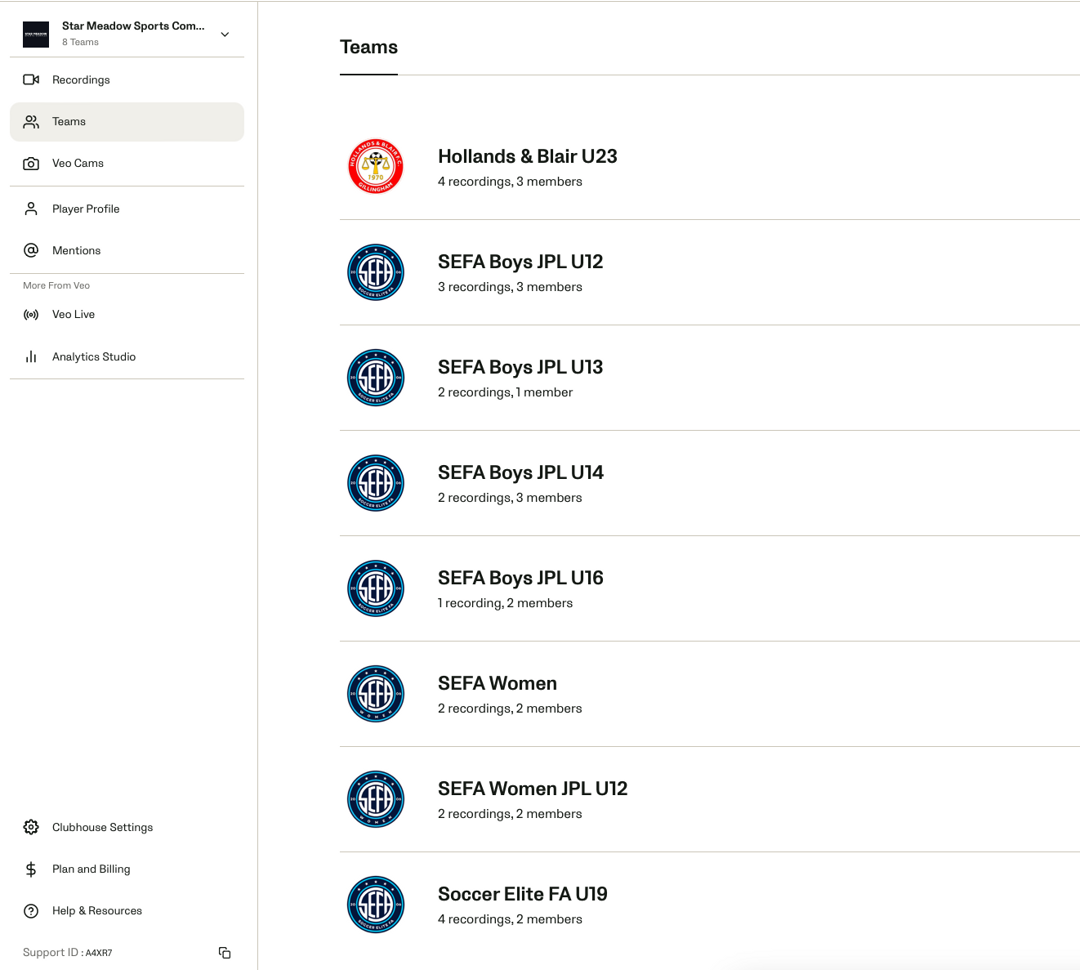Expand the Star Meadow Sports club switcher
This screenshot has width=1080, height=970.
[225, 33]
